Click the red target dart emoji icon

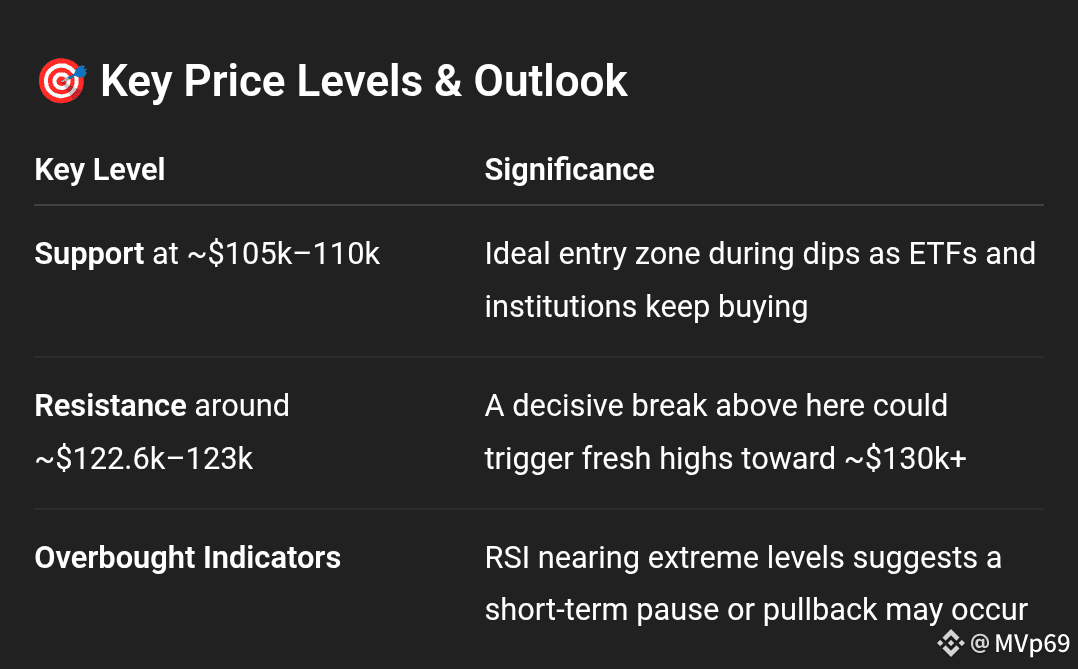coord(62,80)
